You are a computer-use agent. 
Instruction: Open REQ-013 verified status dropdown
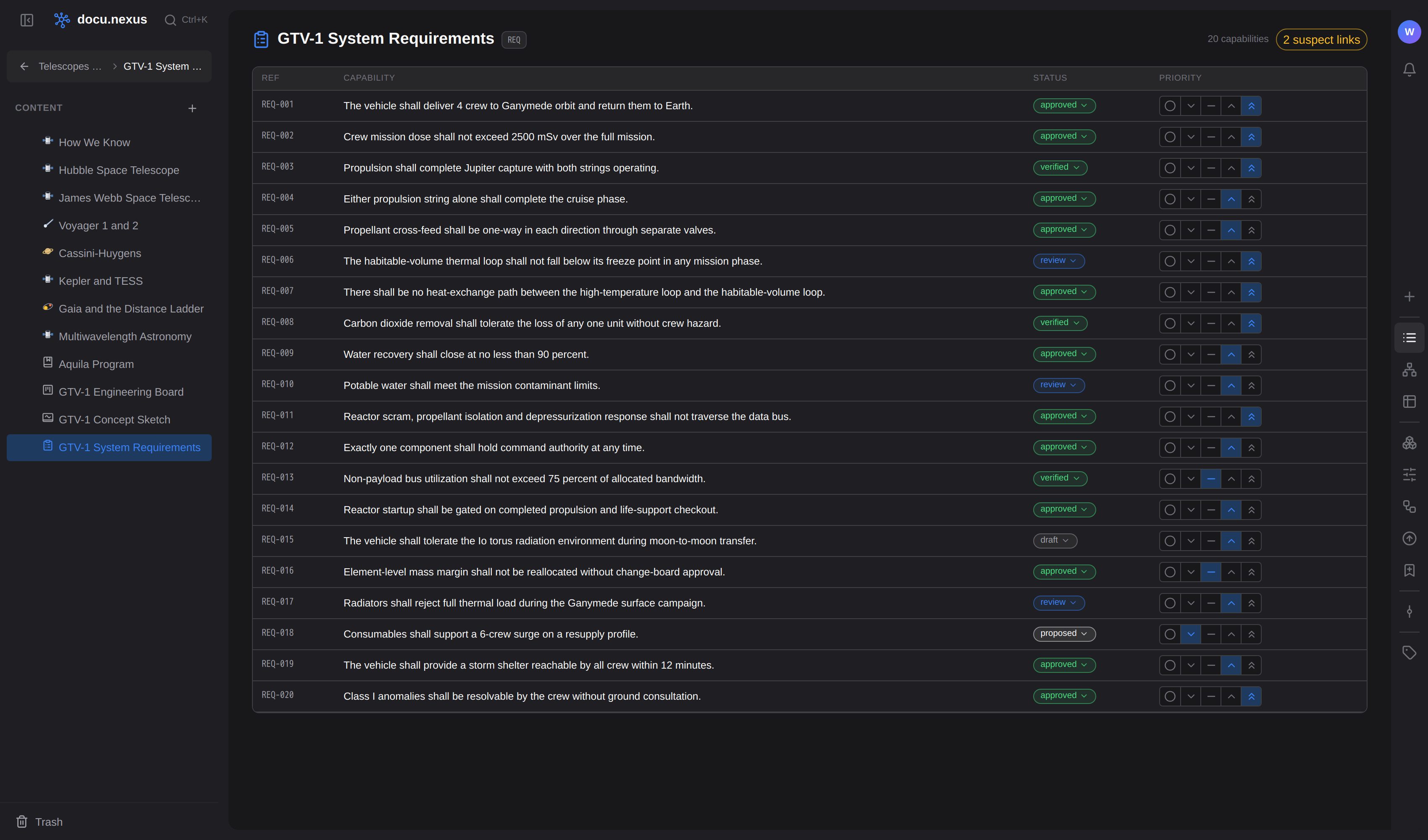(x=1060, y=478)
